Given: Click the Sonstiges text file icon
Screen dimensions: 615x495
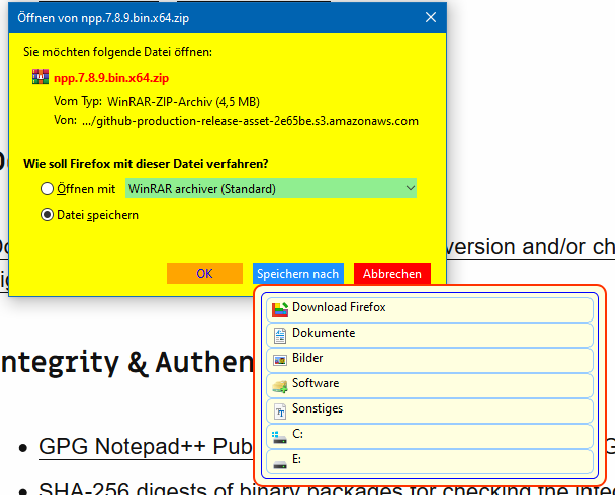Looking at the screenshot, I should click(280, 411).
